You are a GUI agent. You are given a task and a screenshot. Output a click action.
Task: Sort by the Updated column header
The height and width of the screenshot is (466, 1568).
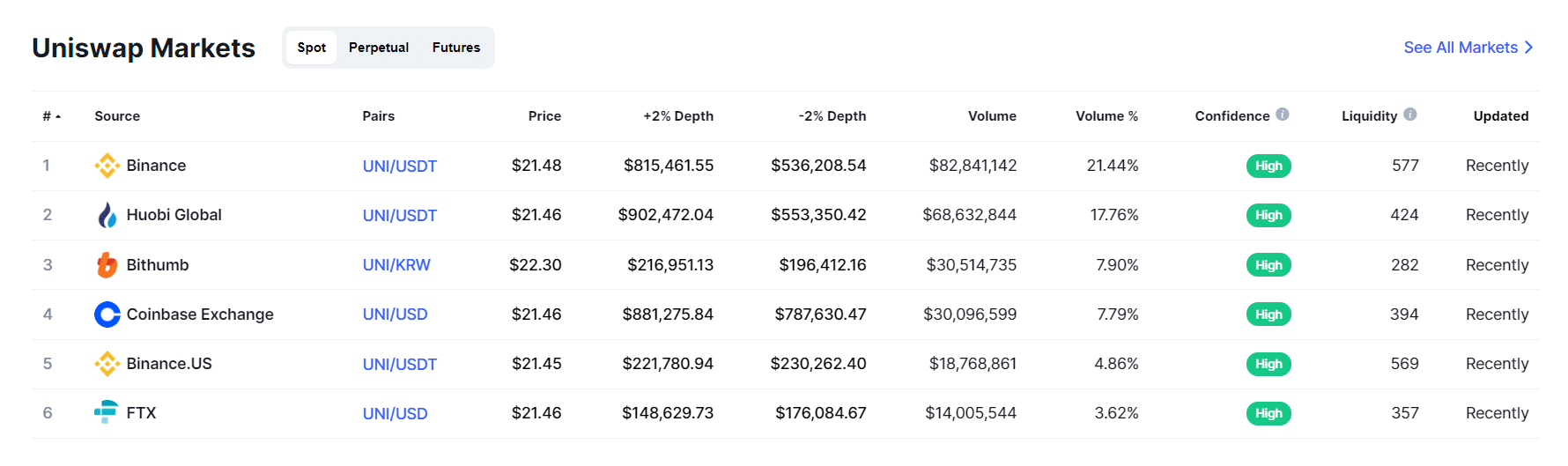[x=1501, y=116]
